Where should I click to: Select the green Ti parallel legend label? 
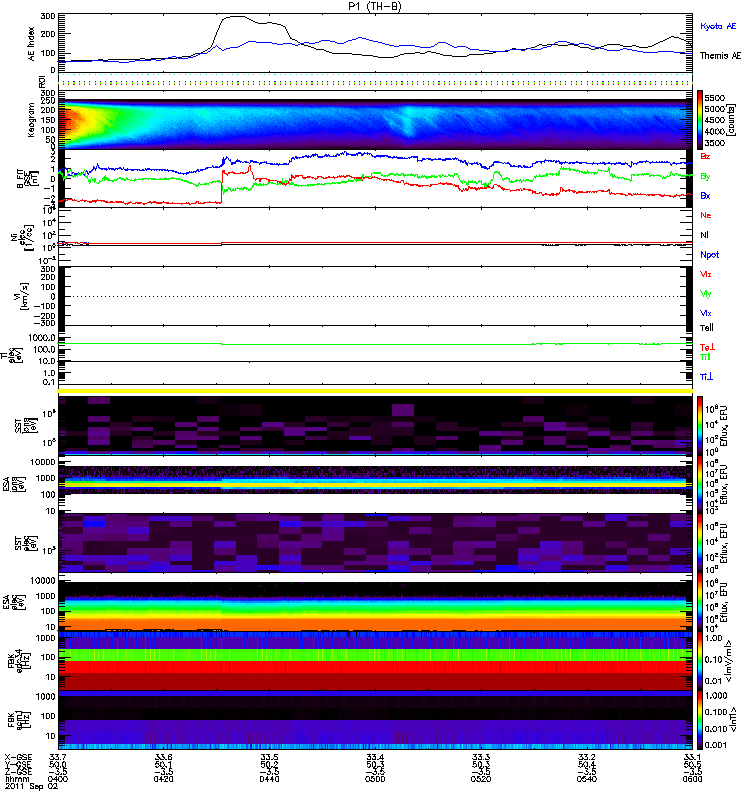pos(705,357)
